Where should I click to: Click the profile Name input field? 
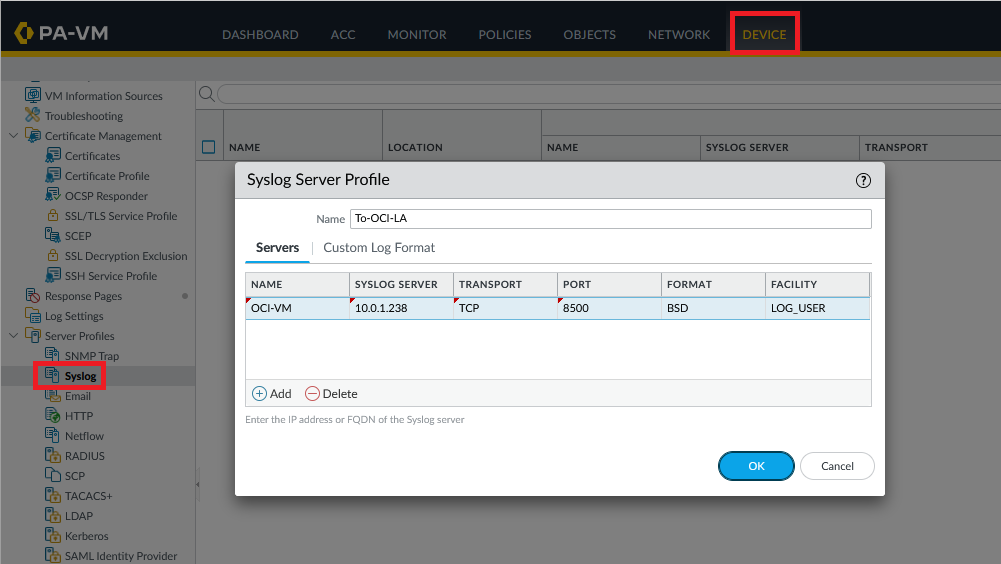tap(610, 219)
